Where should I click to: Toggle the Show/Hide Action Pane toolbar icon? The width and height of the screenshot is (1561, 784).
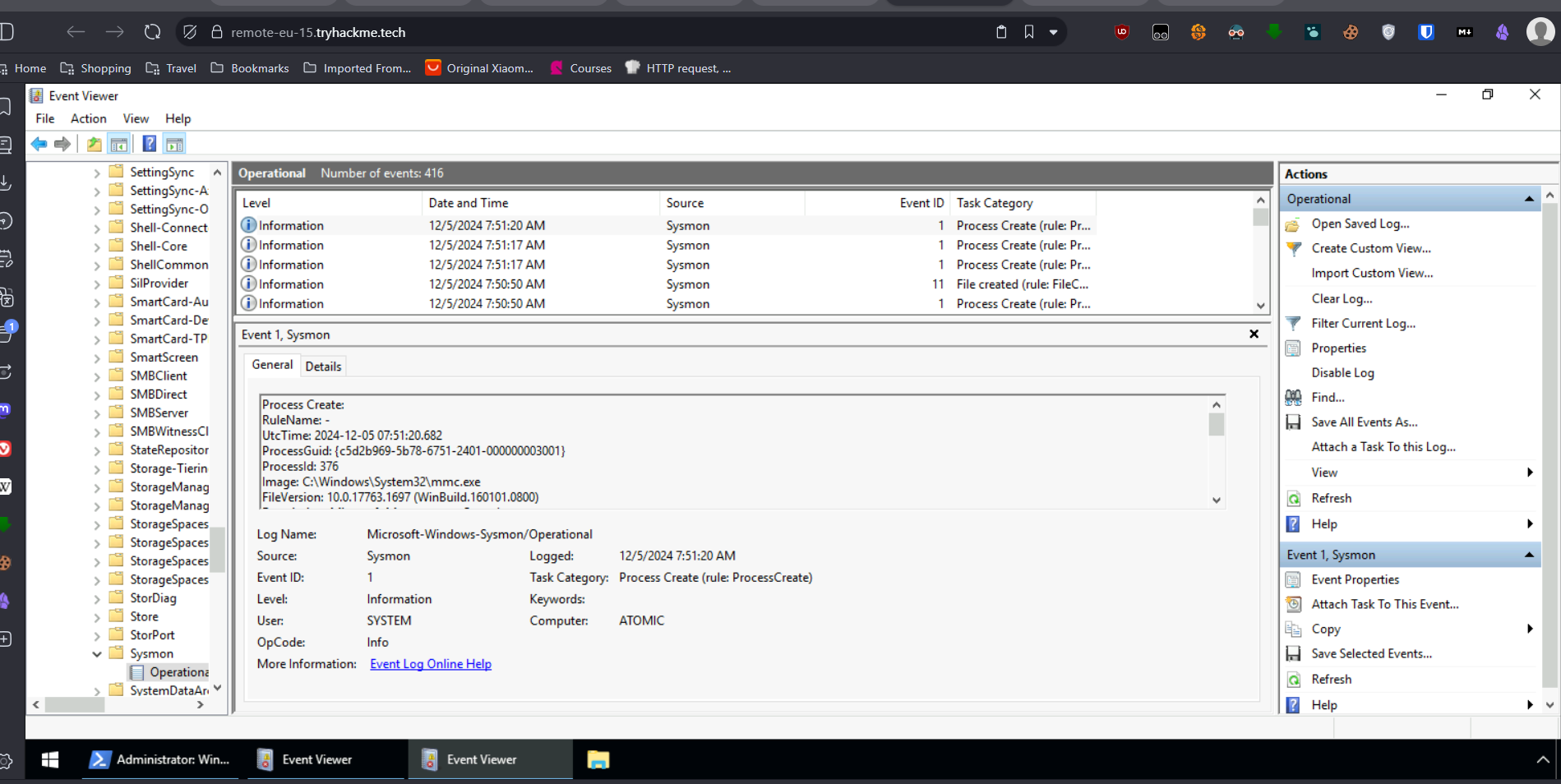tap(174, 144)
